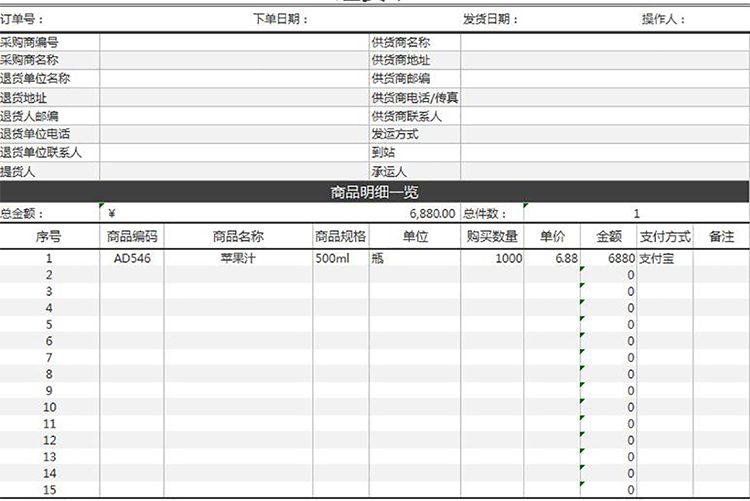Select serial number cell 5

tap(49, 324)
